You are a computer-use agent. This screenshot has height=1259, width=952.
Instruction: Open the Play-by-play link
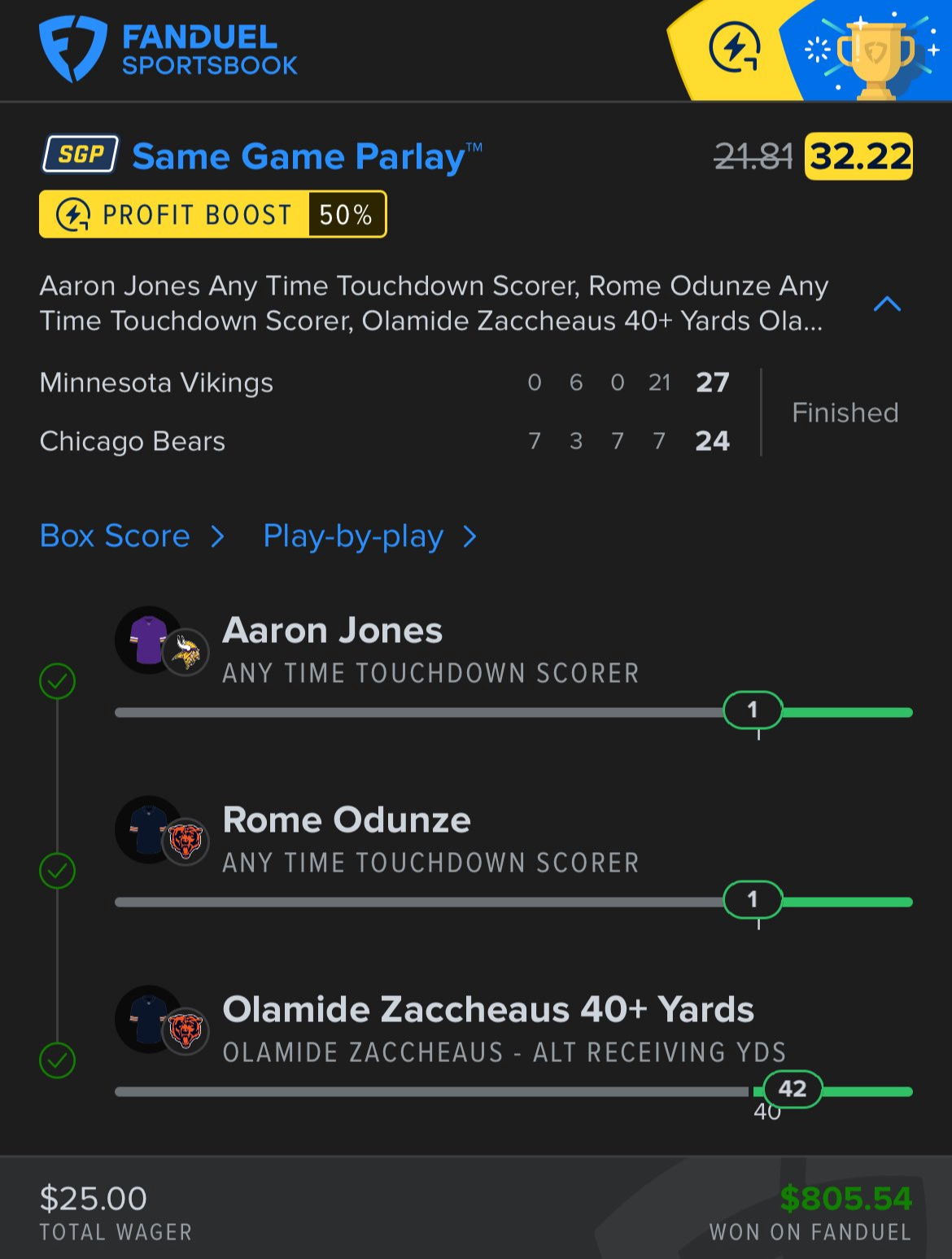click(353, 536)
